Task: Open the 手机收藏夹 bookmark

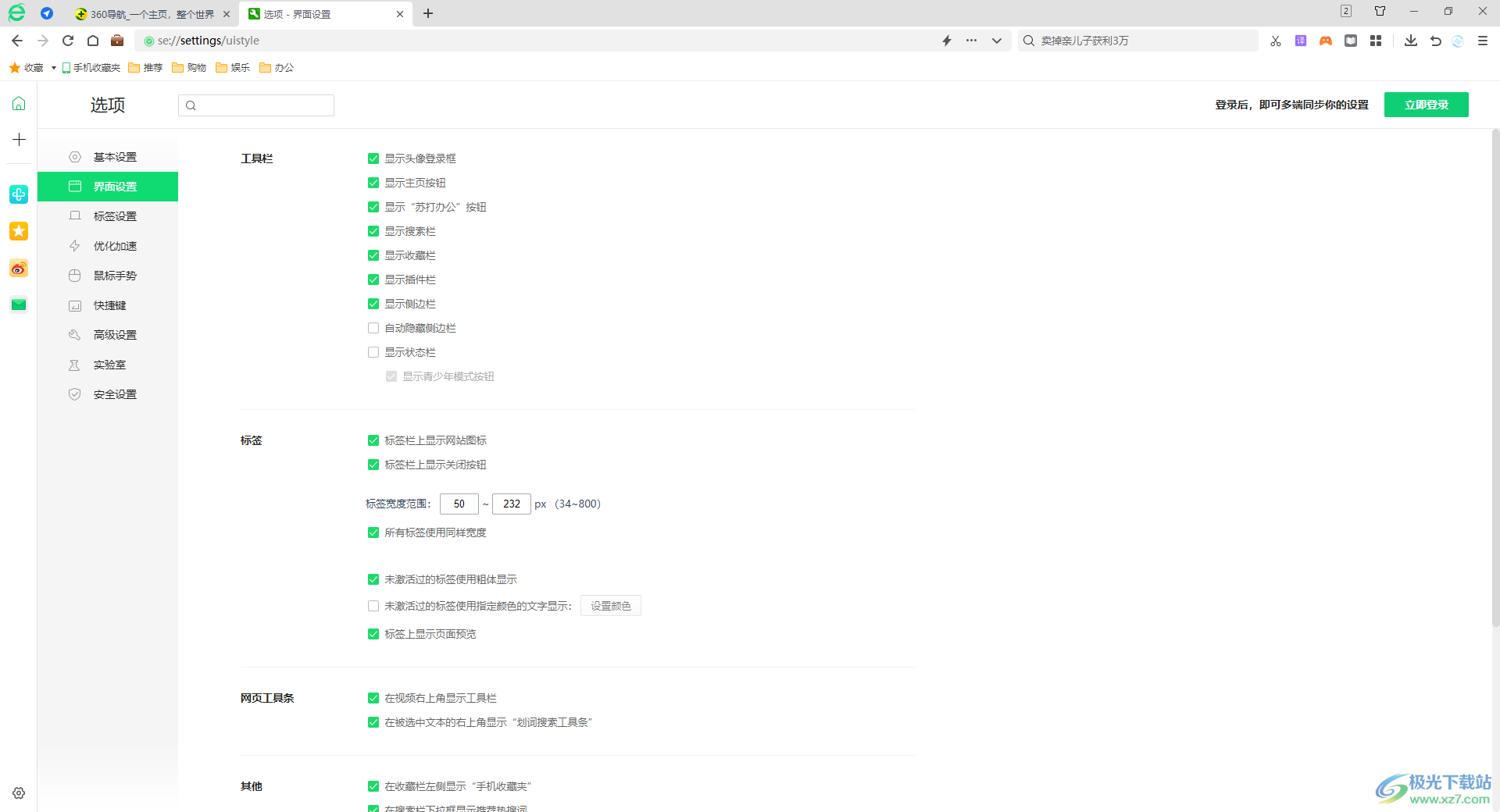Action: (91, 68)
